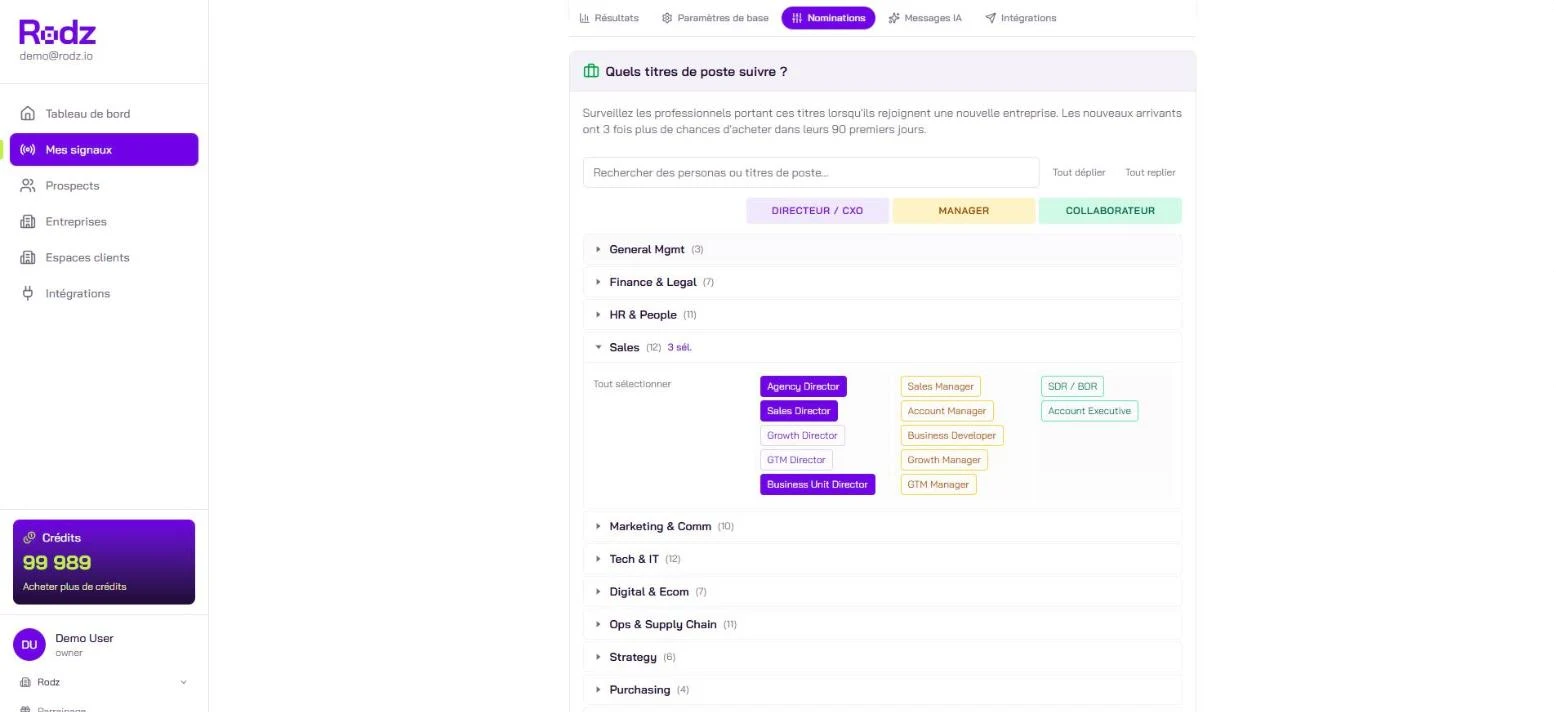The width and height of the screenshot is (1568, 712).
Task: Select the GTM Director title
Action: [x=796, y=460]
